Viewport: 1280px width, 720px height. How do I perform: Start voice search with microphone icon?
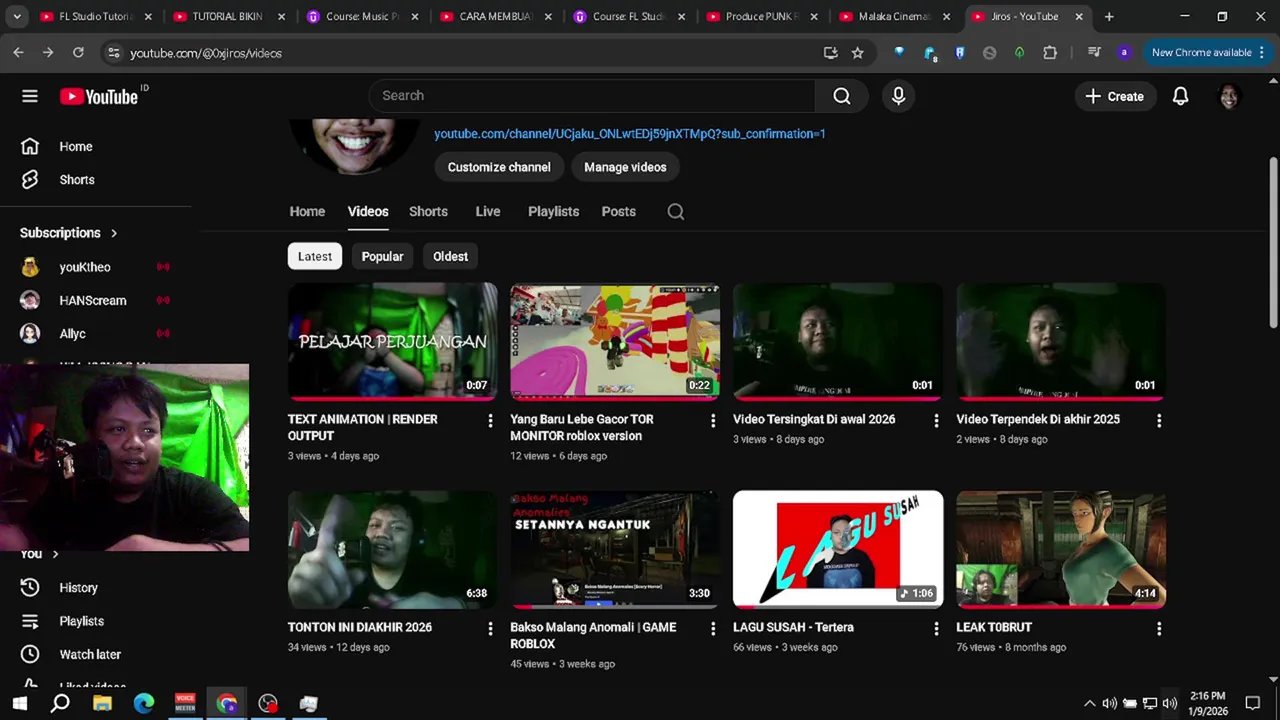898,96
